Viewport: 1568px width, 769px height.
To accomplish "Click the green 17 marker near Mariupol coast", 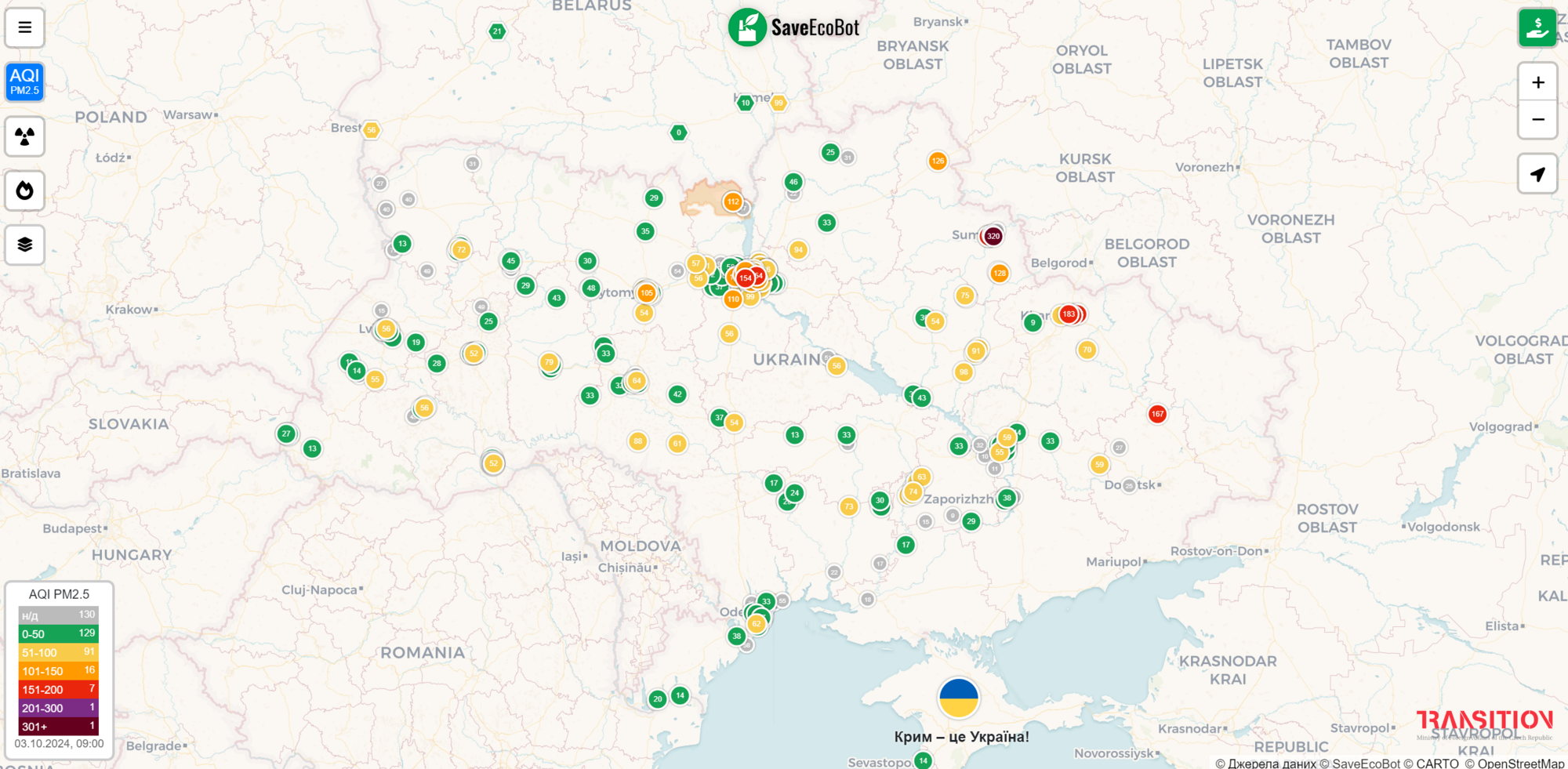I will [x=906, y=545].
